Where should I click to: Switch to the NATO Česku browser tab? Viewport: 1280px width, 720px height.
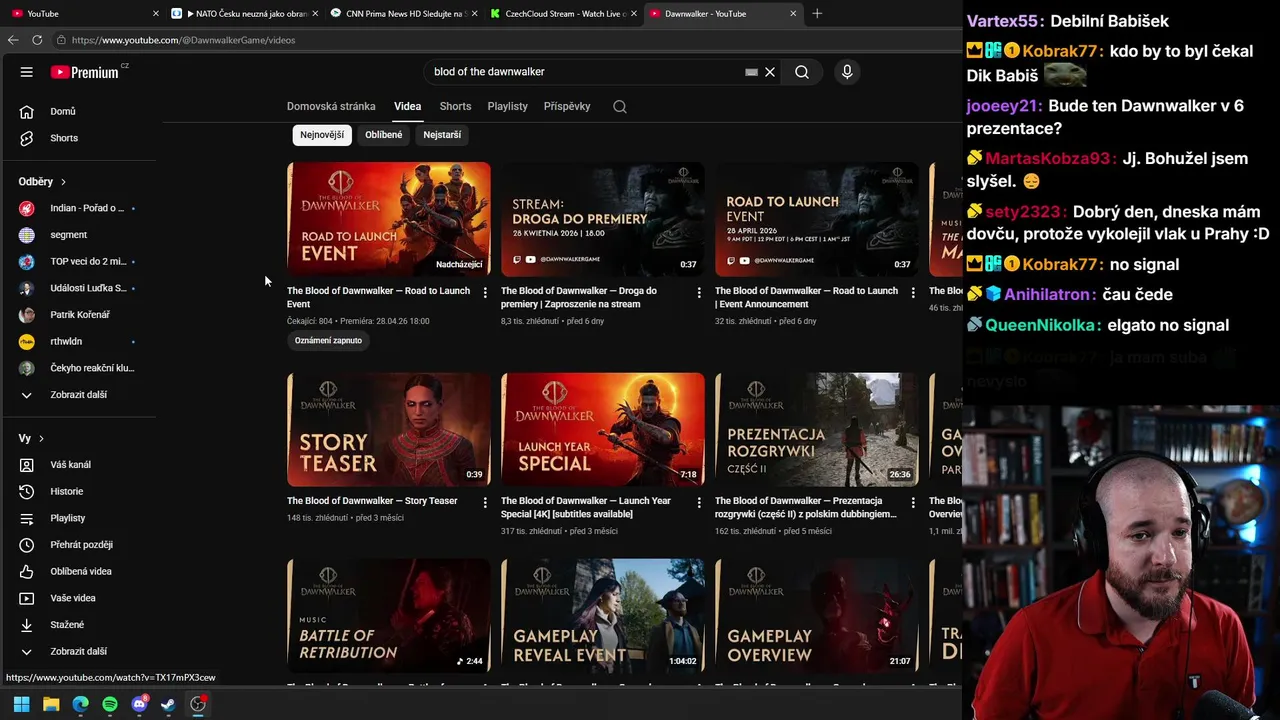243,13
